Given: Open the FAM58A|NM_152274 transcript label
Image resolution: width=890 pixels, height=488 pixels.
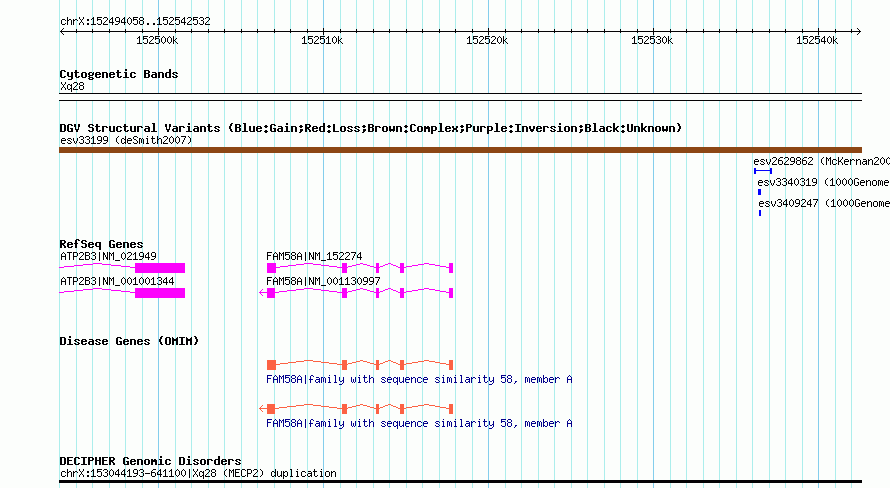Looking at the screenshot, I should tap(314, 256).
